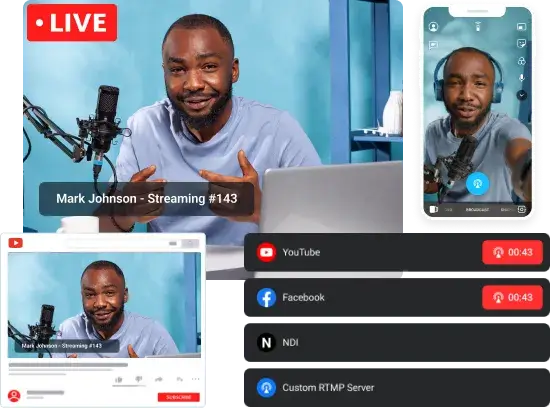Open the chat bubble icon on the phone
This screenshot has width=560, height=408.
[433, 45]
